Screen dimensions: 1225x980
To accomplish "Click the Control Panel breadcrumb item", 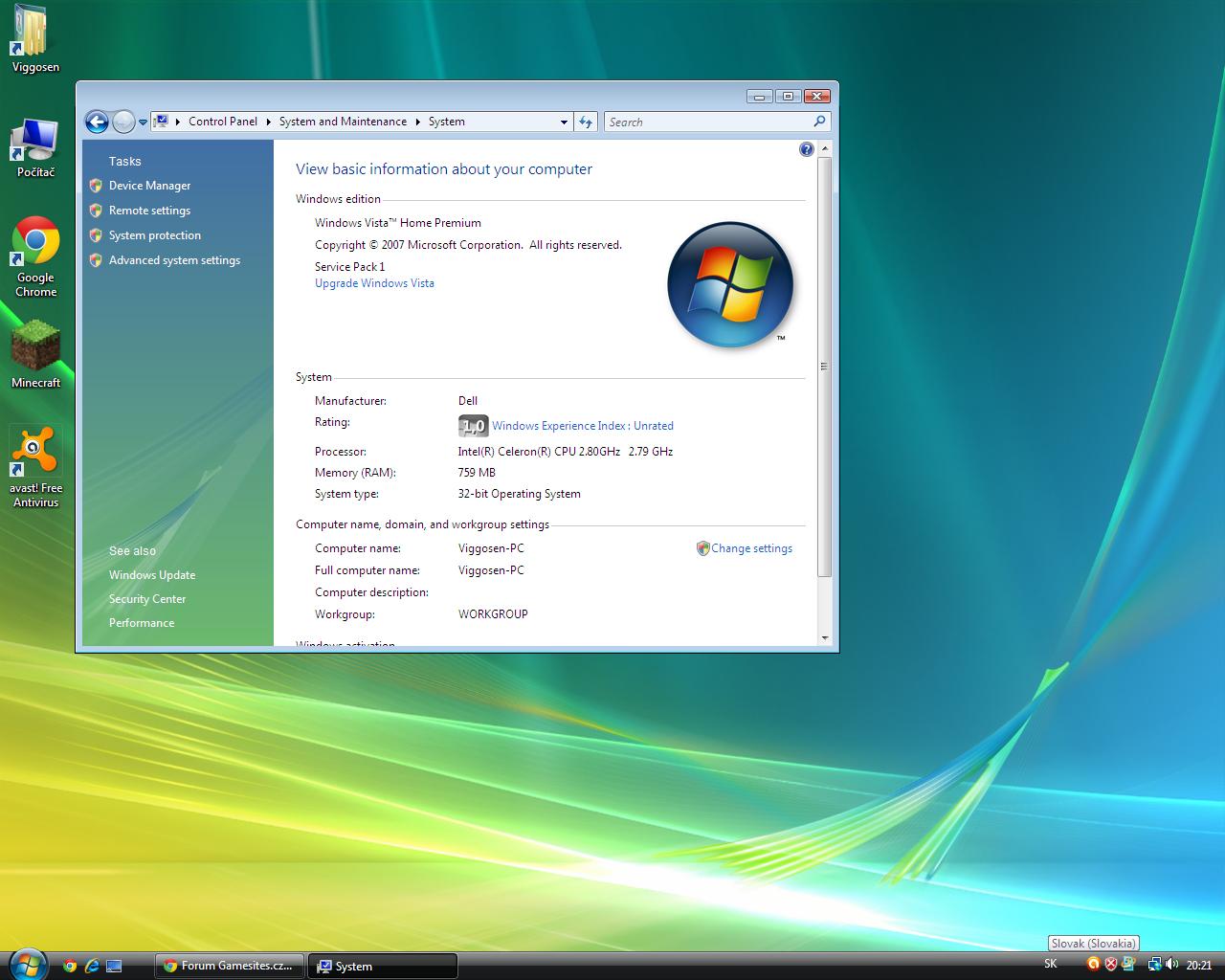I will pos(222,122).
